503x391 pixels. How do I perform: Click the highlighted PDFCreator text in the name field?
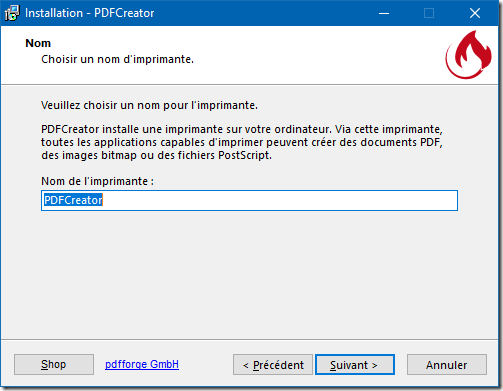pyautogui.click(x=73, y=200)
